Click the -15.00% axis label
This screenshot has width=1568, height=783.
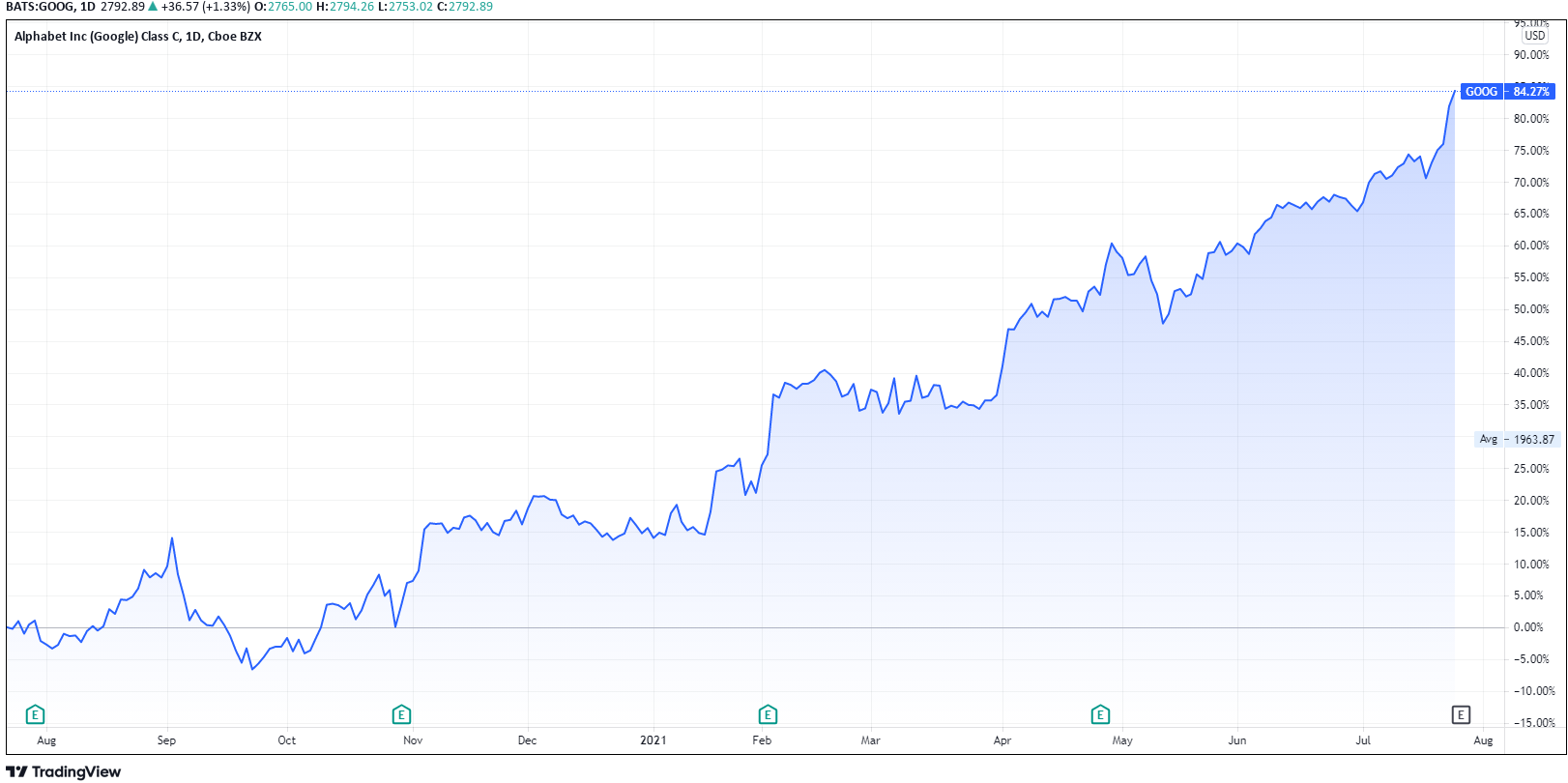tap(1533, 722)
